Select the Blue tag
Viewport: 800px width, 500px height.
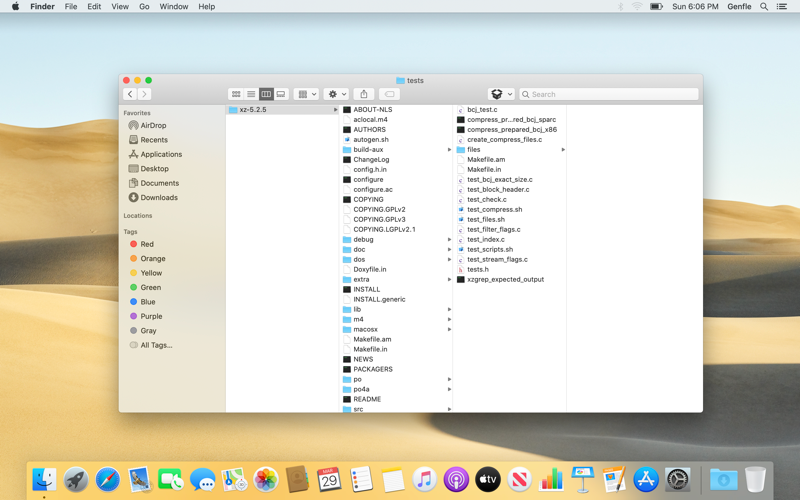[x=142, y=302]
